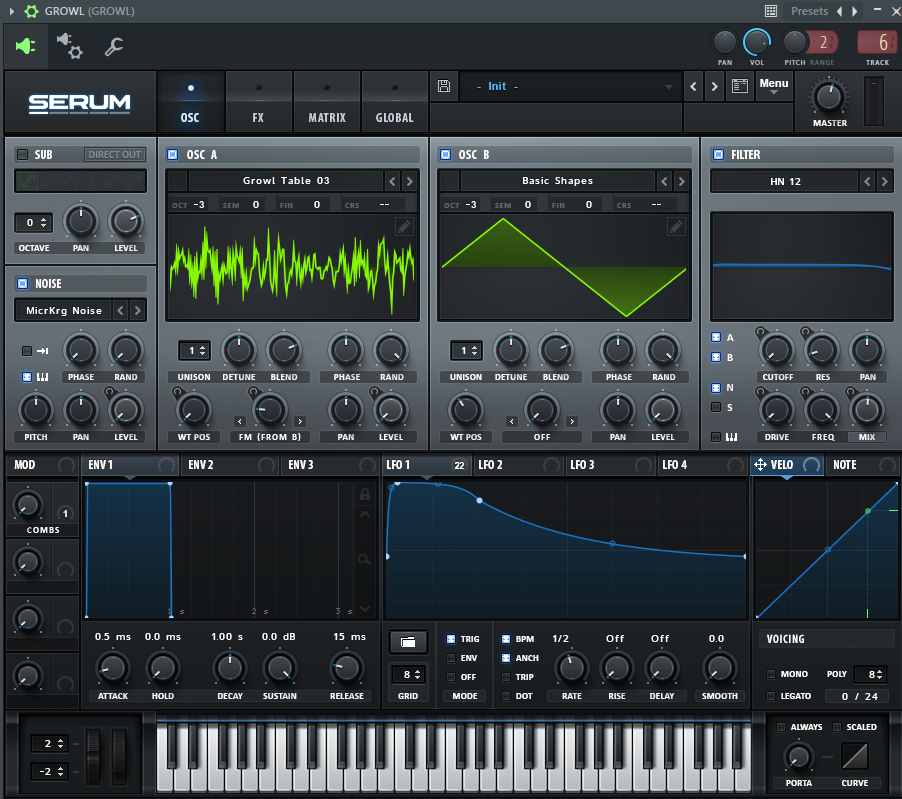Click the MASTER volume knob

828,98
